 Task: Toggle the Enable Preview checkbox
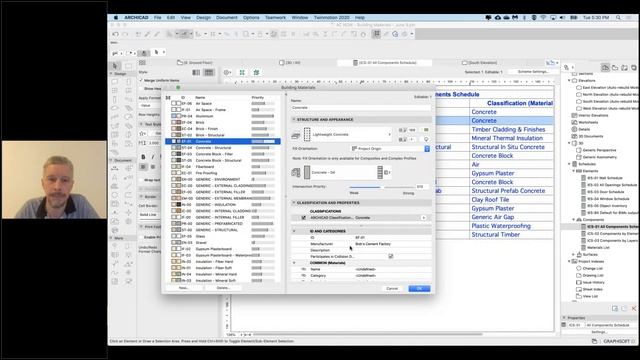(141, 237)
